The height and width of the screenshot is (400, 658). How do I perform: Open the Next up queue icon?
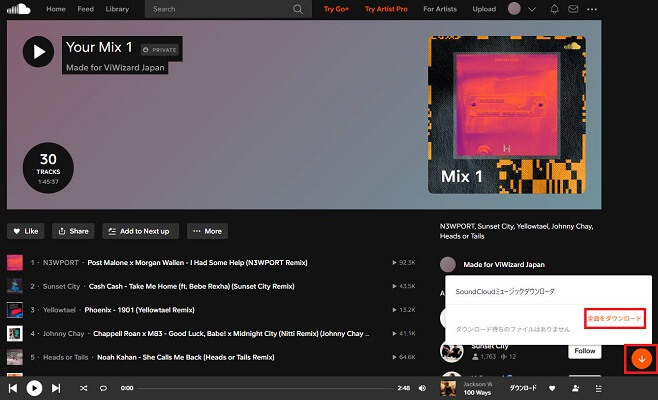[598, 389]
